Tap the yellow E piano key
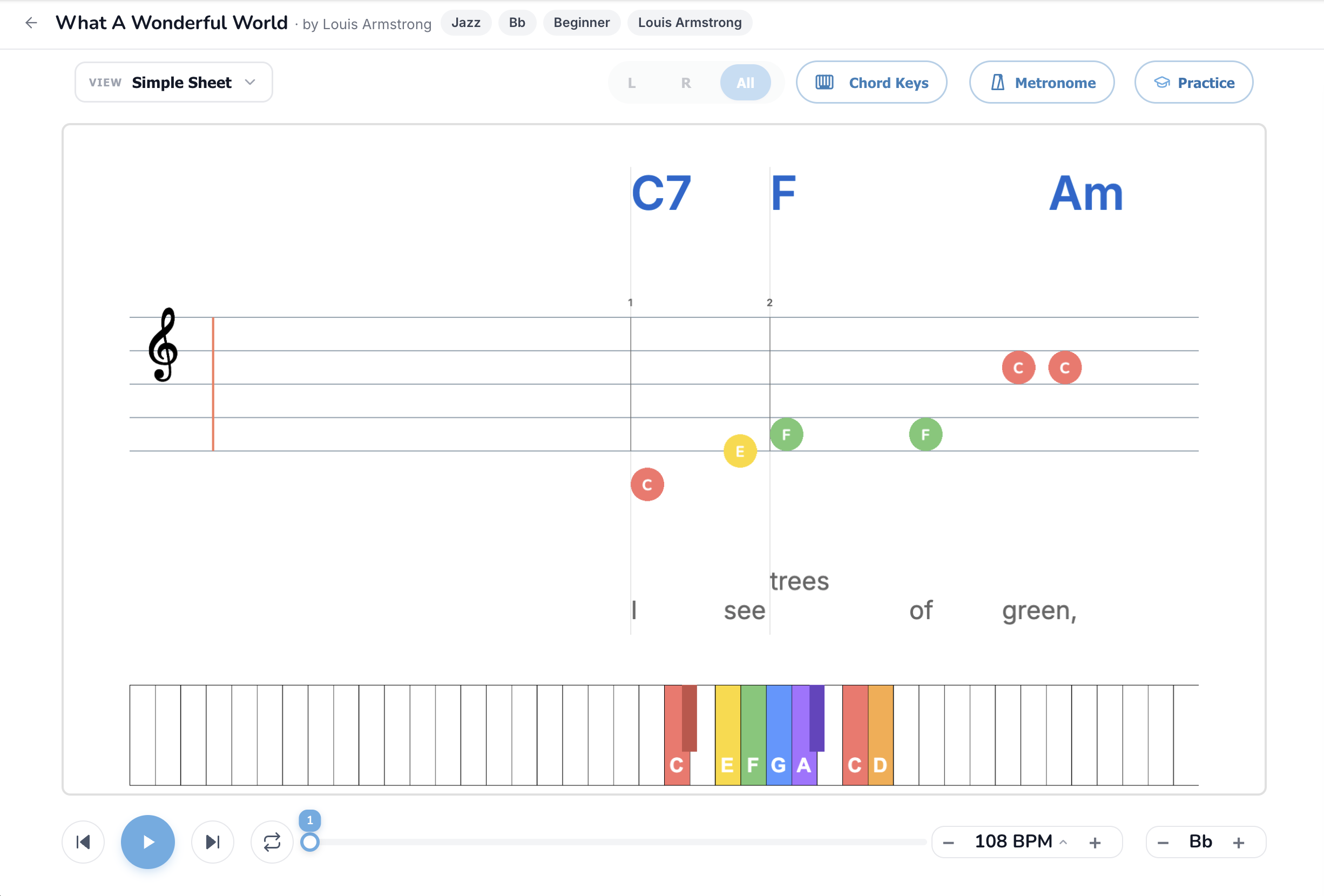Screen dimensions: 1324x896 [x=727, y=735]
